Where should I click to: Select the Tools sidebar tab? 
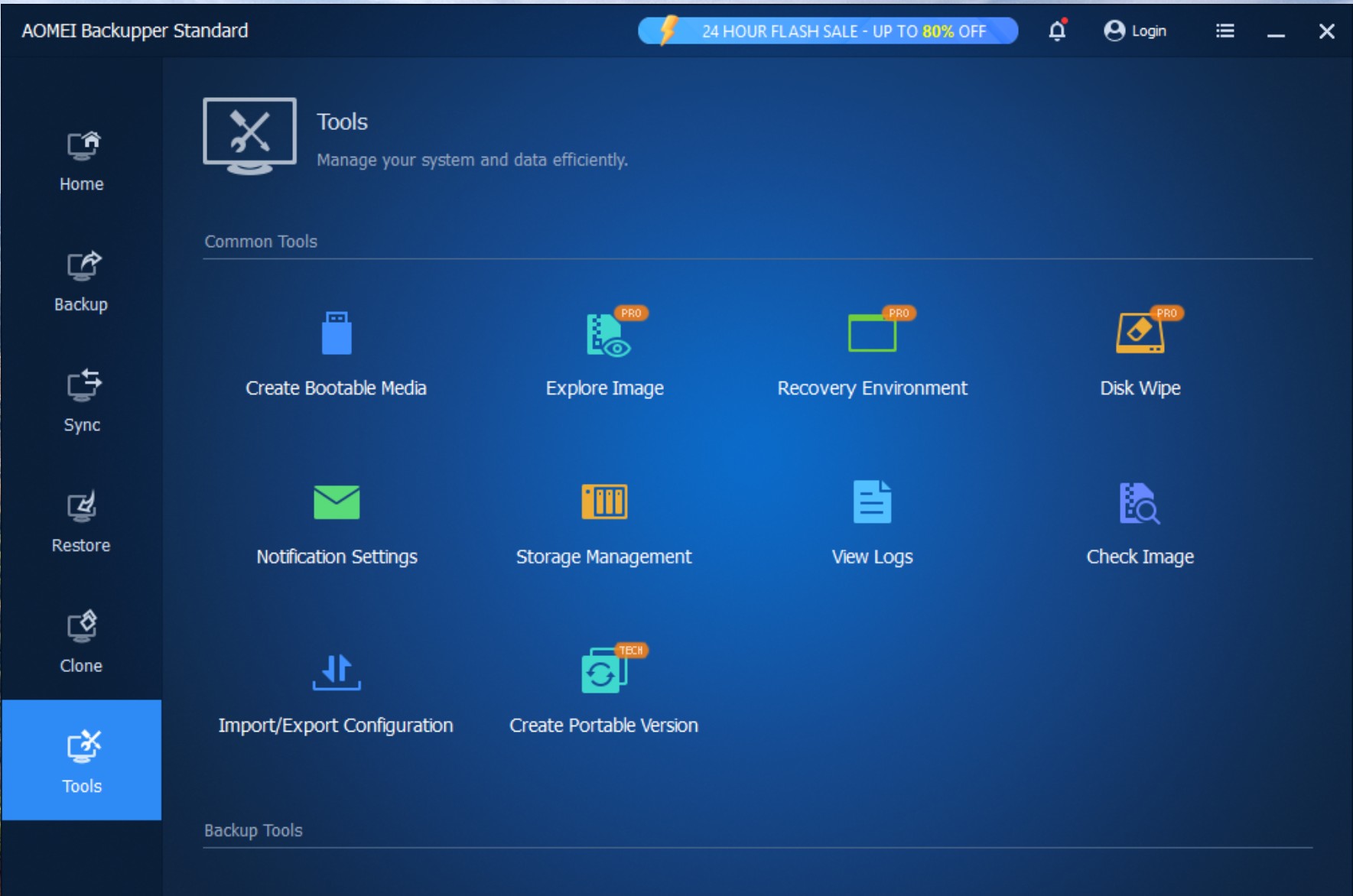tap(82, 760)
